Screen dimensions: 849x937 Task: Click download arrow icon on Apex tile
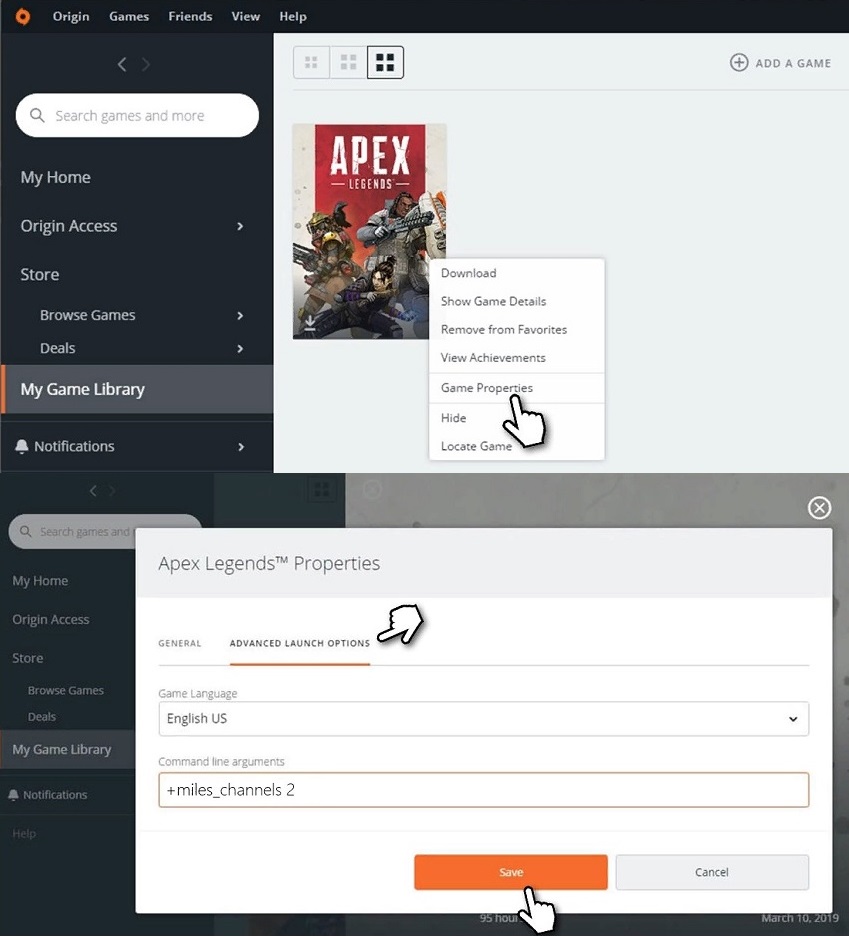pos(309,323)
